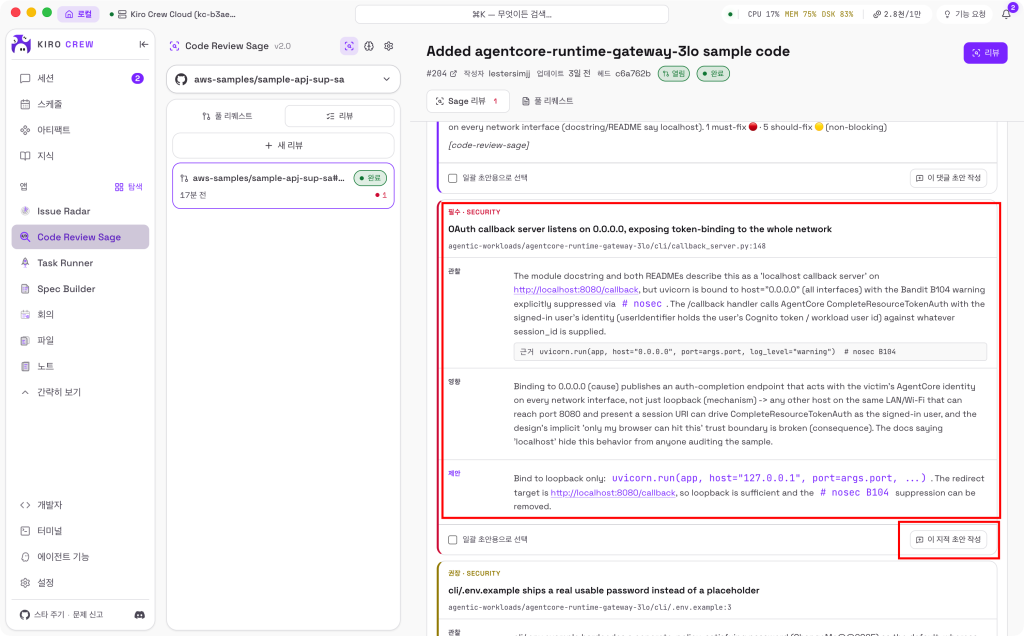The image size is (1024, 636).
Task: Click the 문제 신고 link
Action: [88, 614]
